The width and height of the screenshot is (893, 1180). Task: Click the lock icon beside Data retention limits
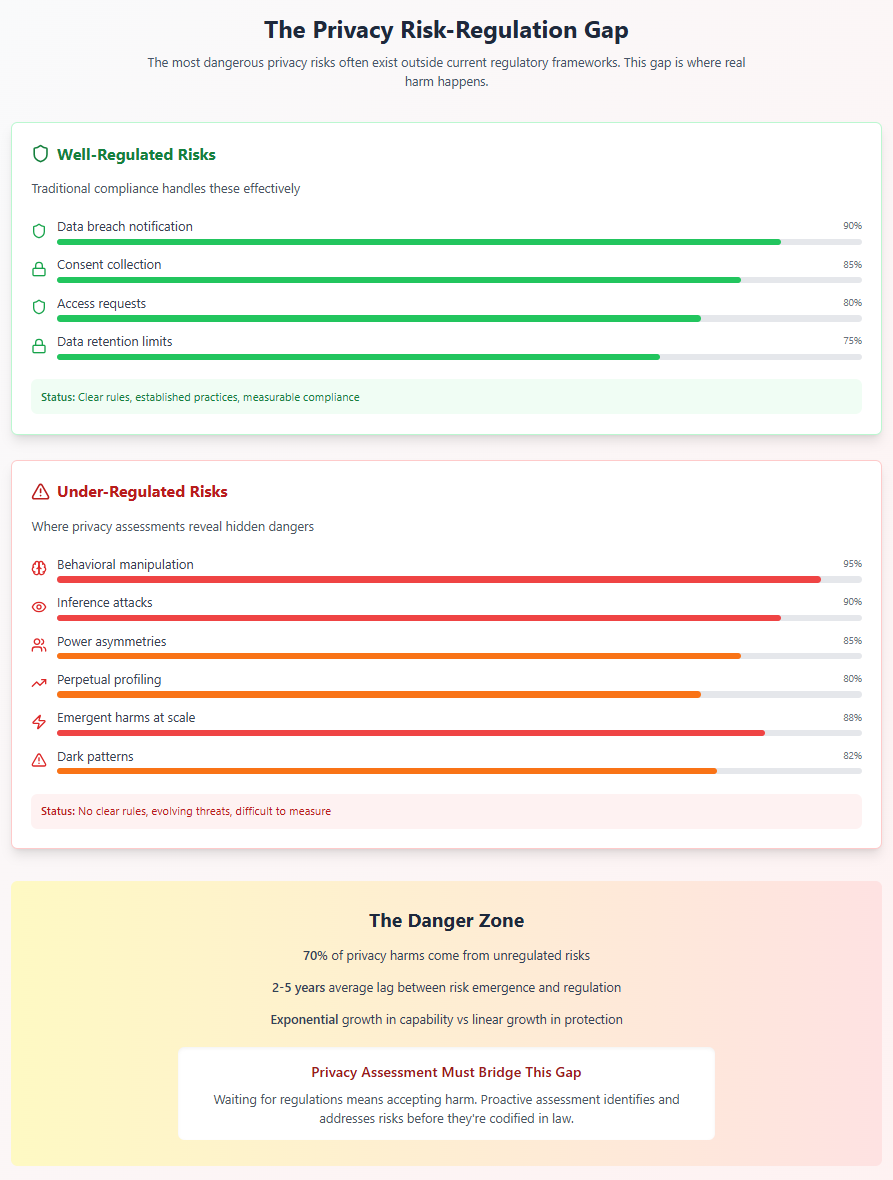pyautogui.click(x=39, y=346)
